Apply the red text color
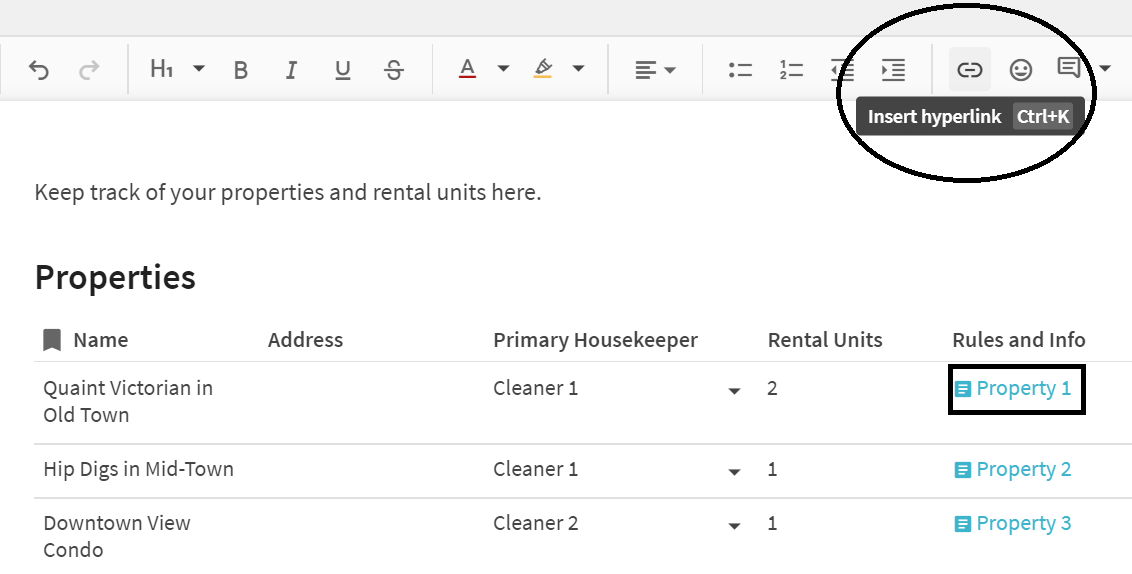This screenshot has width=1132, height=574. (x=467, y=69)
